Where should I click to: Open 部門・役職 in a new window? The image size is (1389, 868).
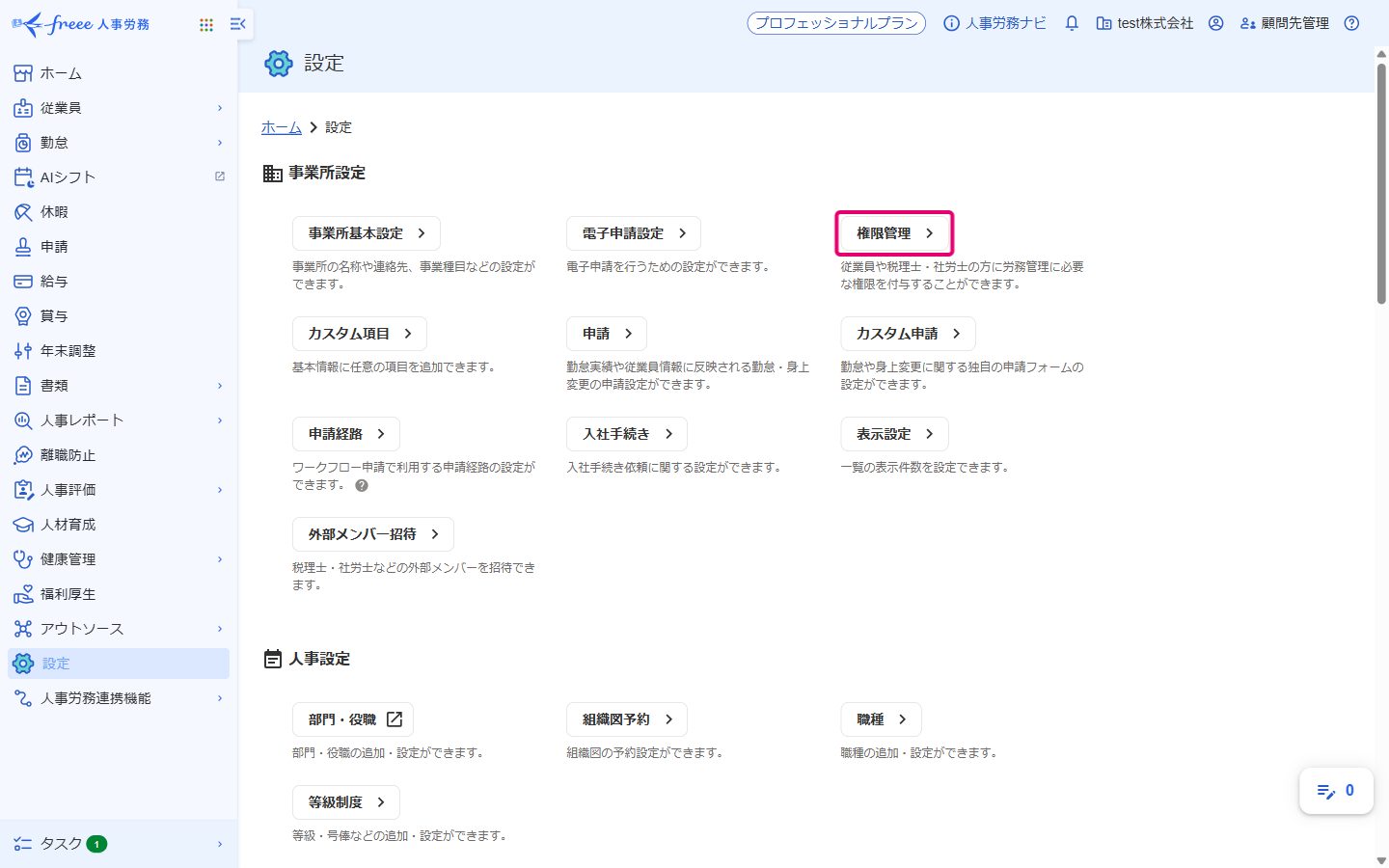353,719
